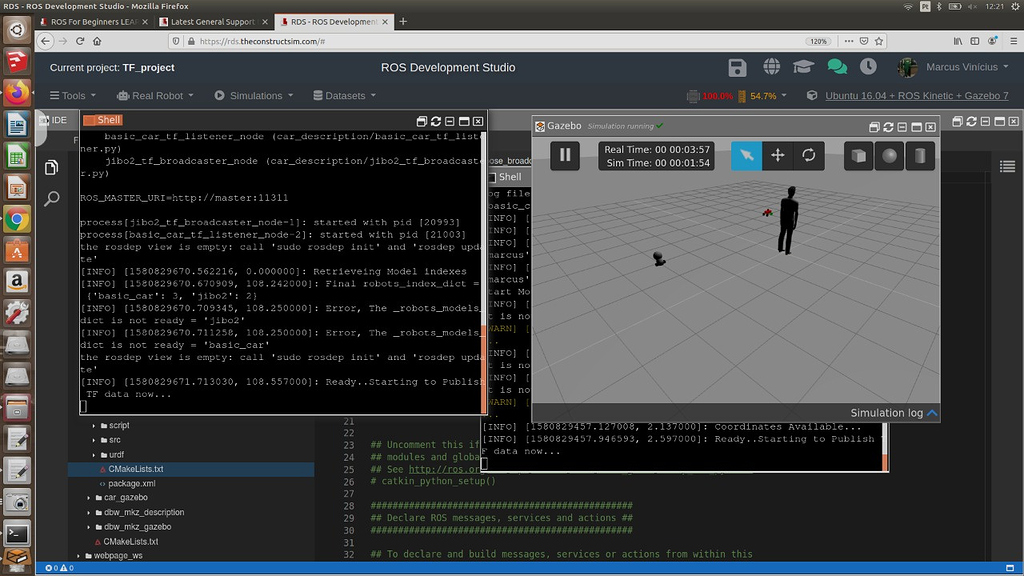Refresh the front Shell window
The image size is (1024, 576).
click(x=436, y=121)
